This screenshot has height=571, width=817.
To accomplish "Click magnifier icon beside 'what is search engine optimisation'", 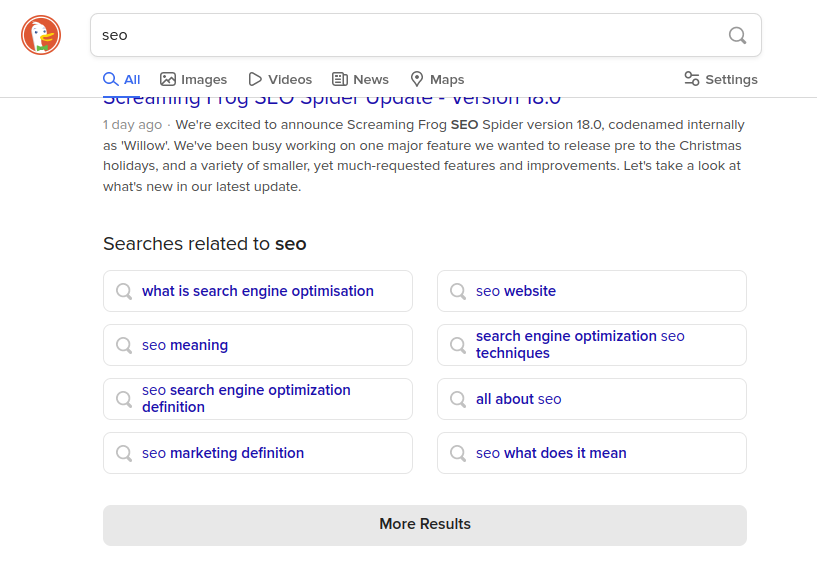I will 124,291.
